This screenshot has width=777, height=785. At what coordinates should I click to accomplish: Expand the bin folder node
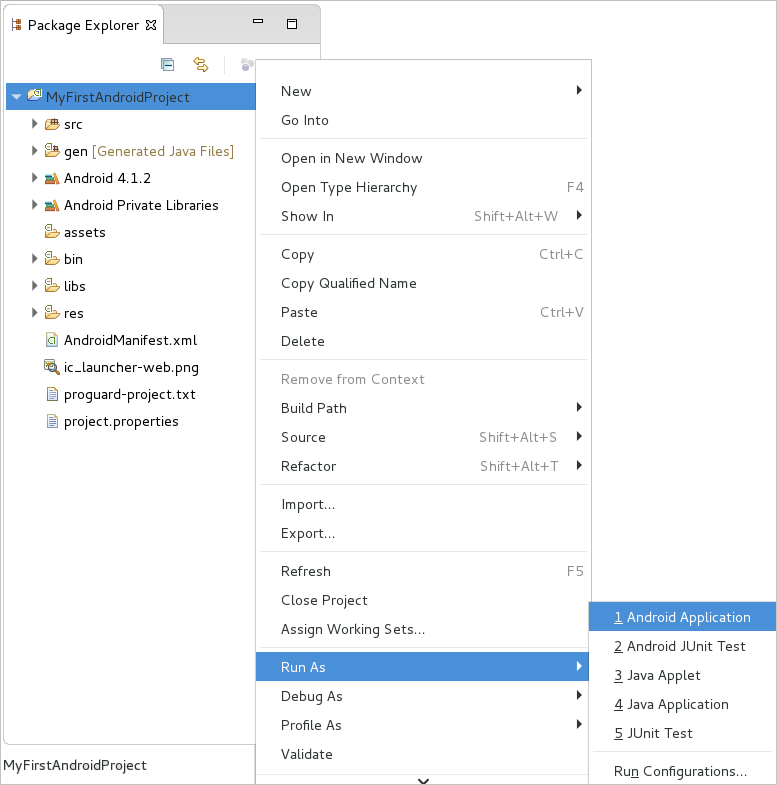[x=34, y=258]
